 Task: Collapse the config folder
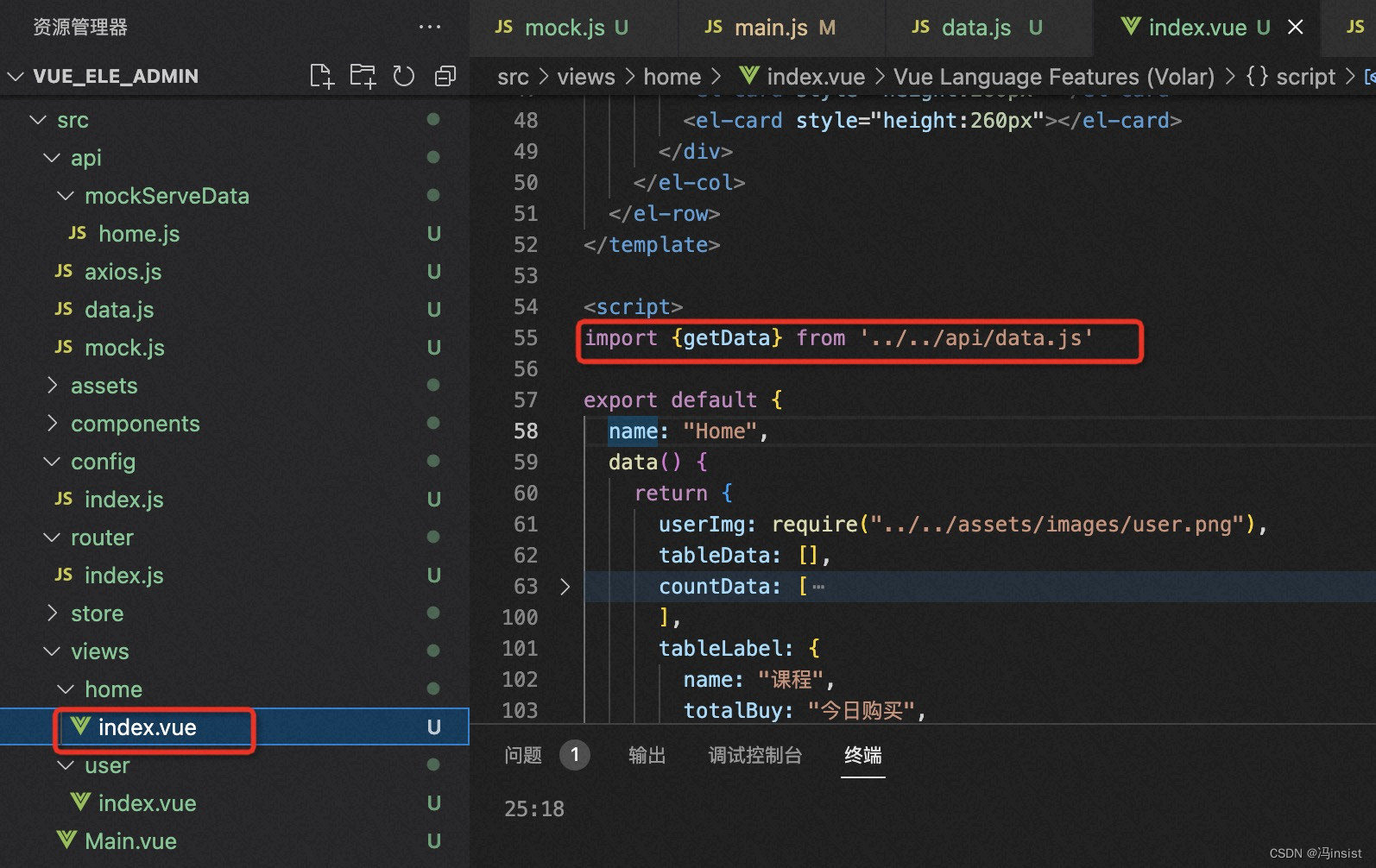coord(52,462)
